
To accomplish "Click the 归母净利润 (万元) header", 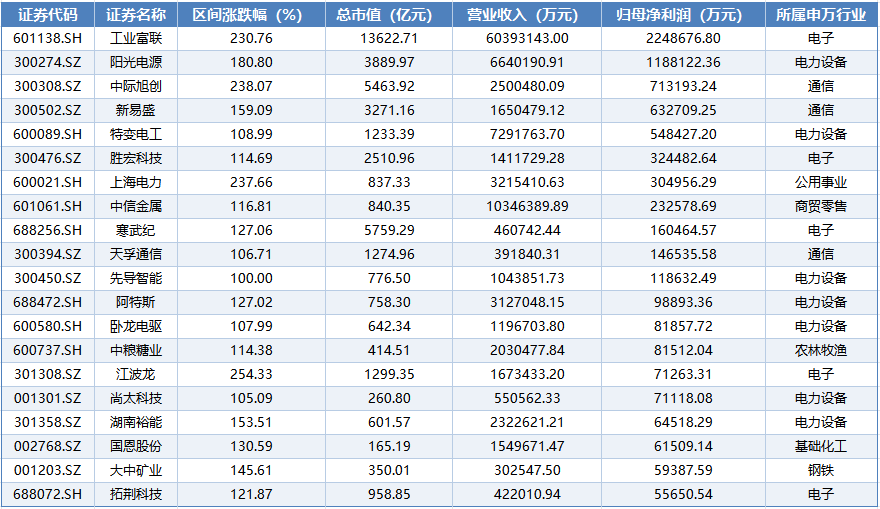I will (685, 15).
